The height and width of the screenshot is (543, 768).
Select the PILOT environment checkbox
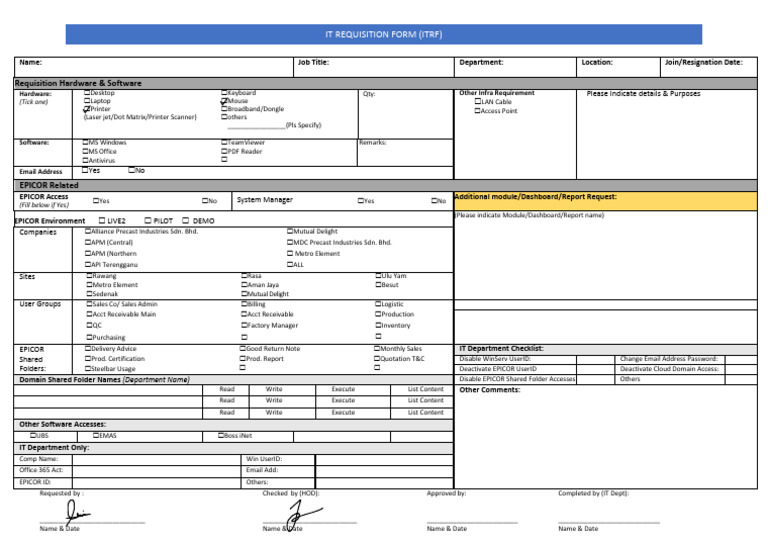[x=148, y=220]
